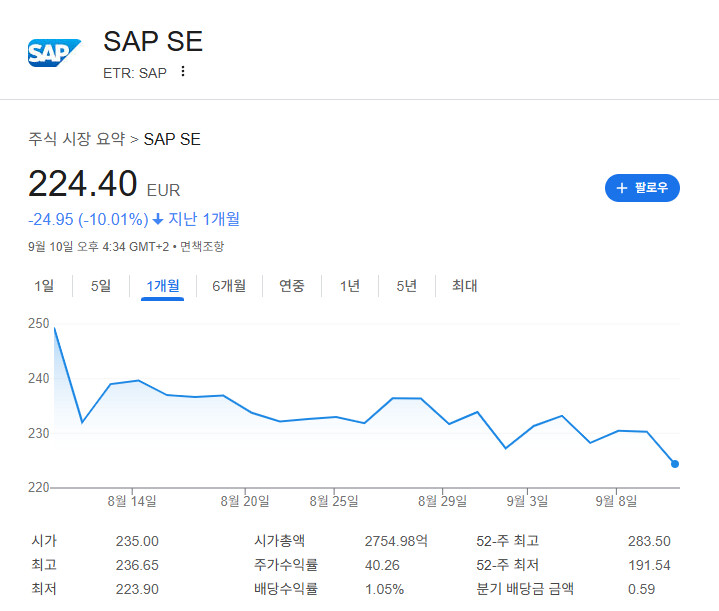
Task: Show the 연중 year-to-date chart
Action: coord(292,286)
